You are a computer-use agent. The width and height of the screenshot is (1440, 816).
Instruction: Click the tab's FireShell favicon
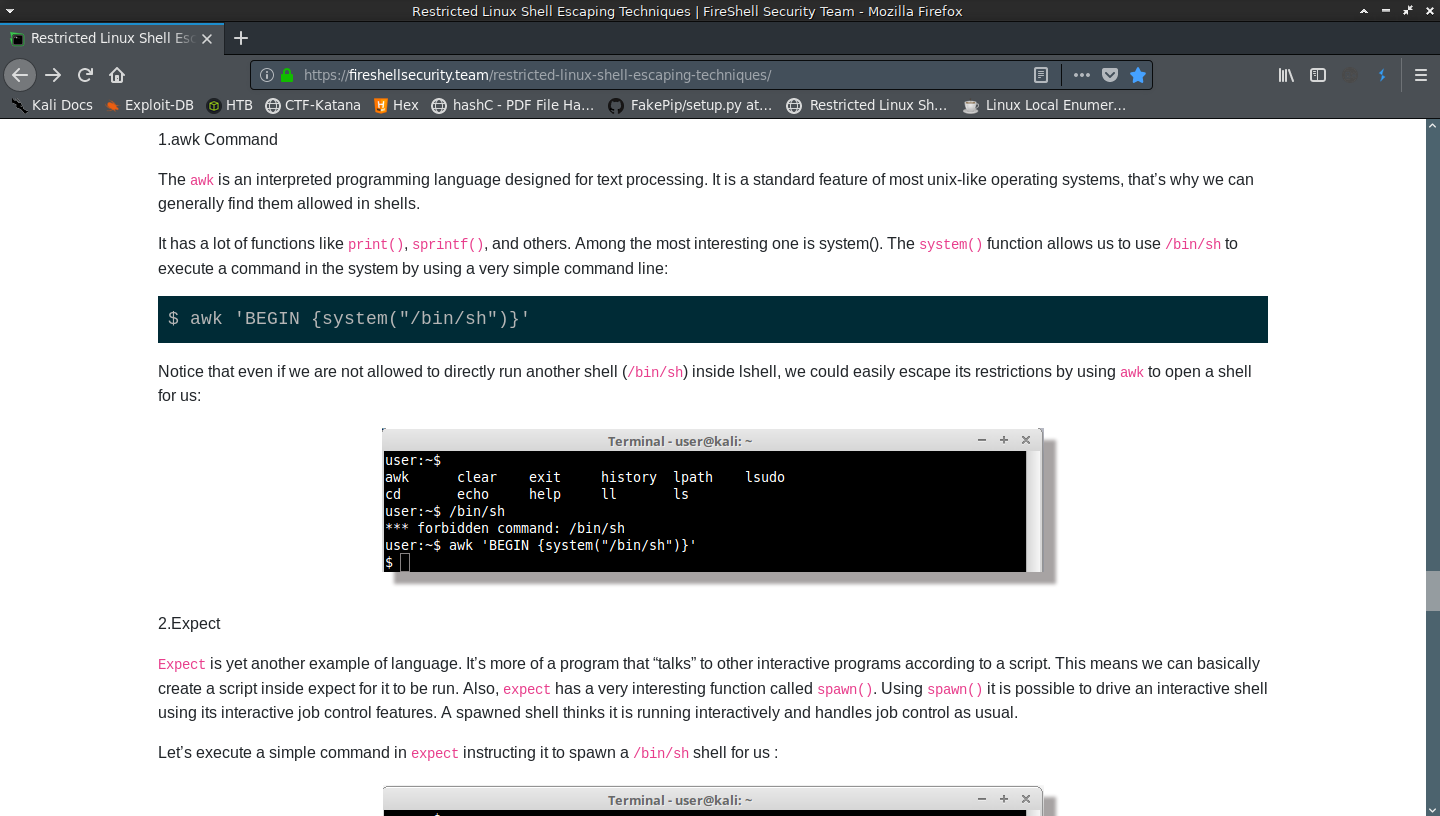(x=17, y=38)
